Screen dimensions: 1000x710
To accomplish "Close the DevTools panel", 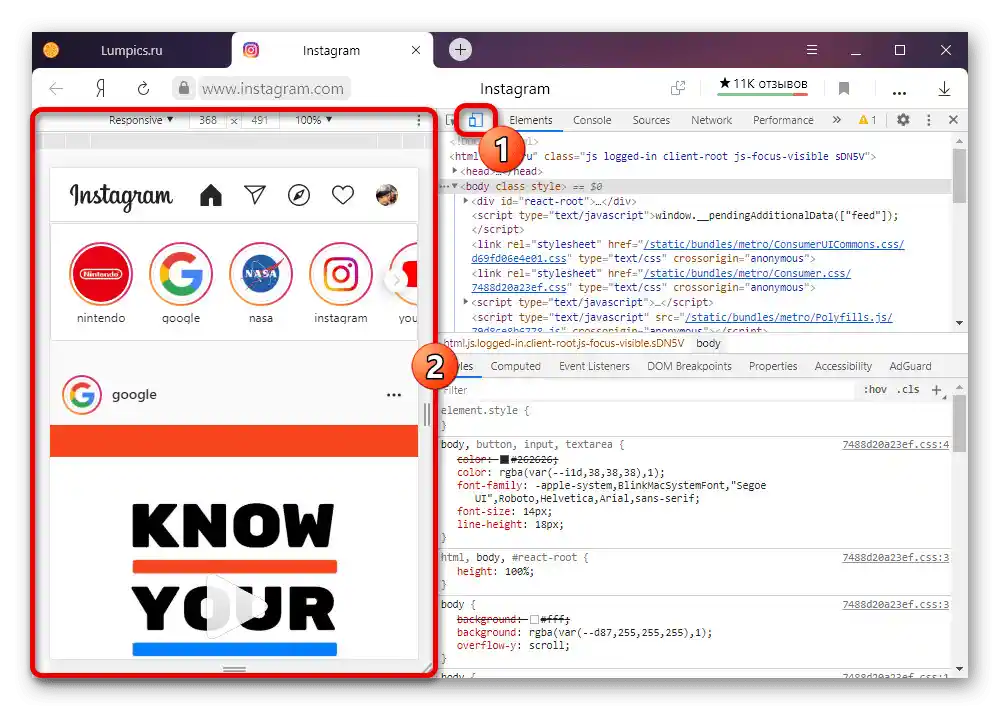I will click(x=953, y=120).
